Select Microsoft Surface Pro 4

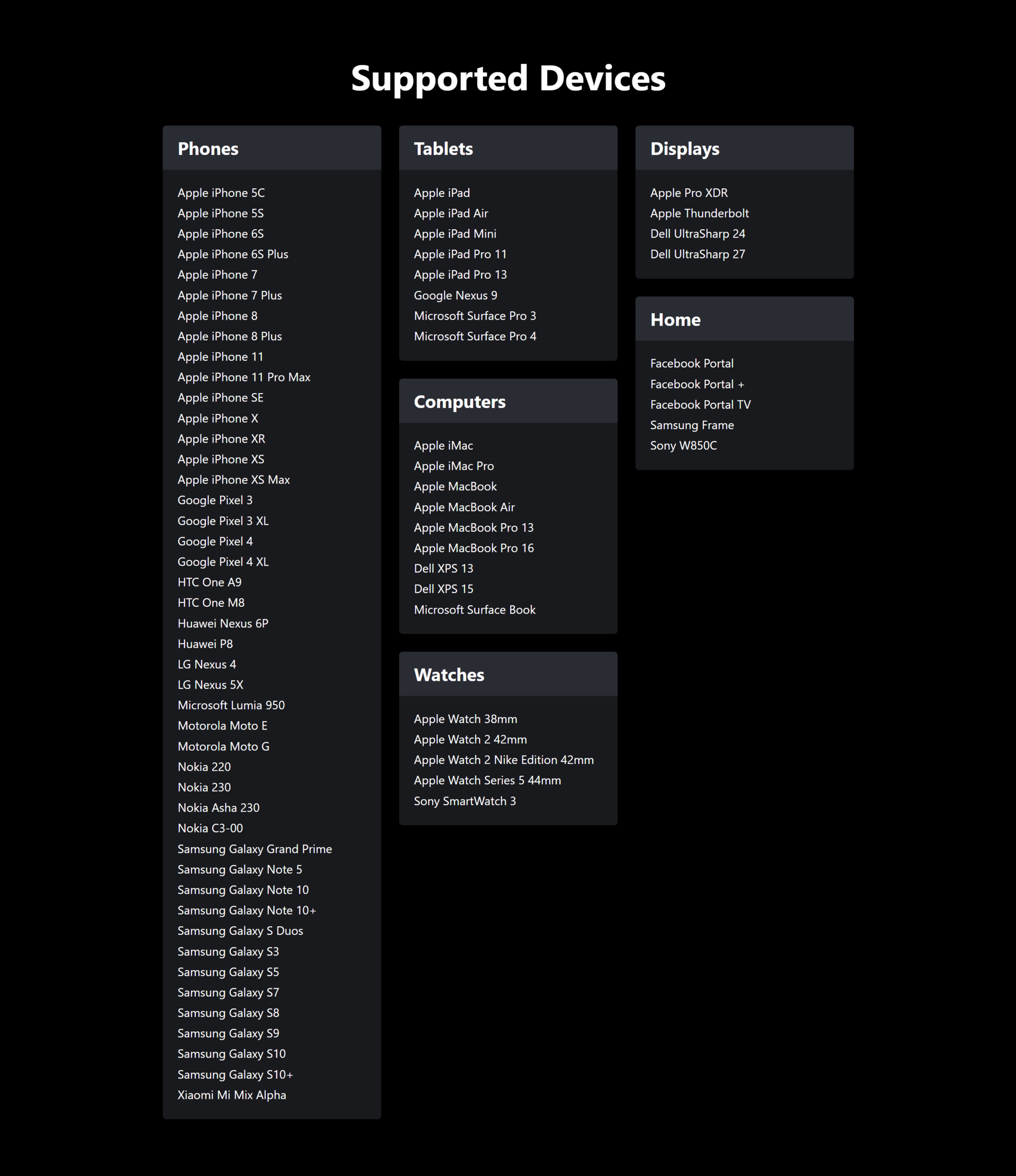tap(475, 336)
